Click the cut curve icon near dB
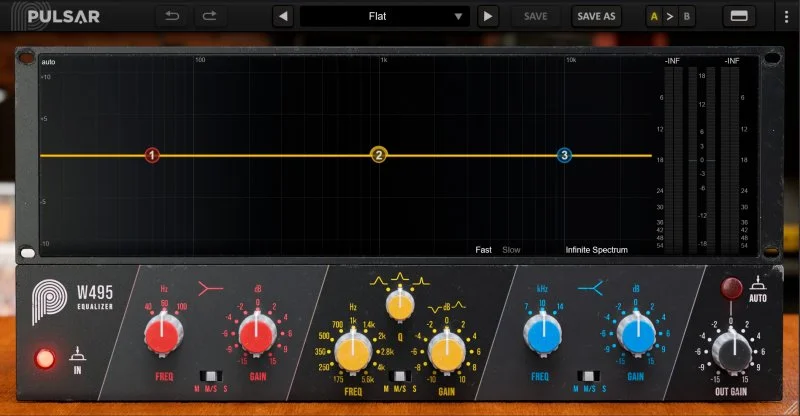 [x=435, y=308]
